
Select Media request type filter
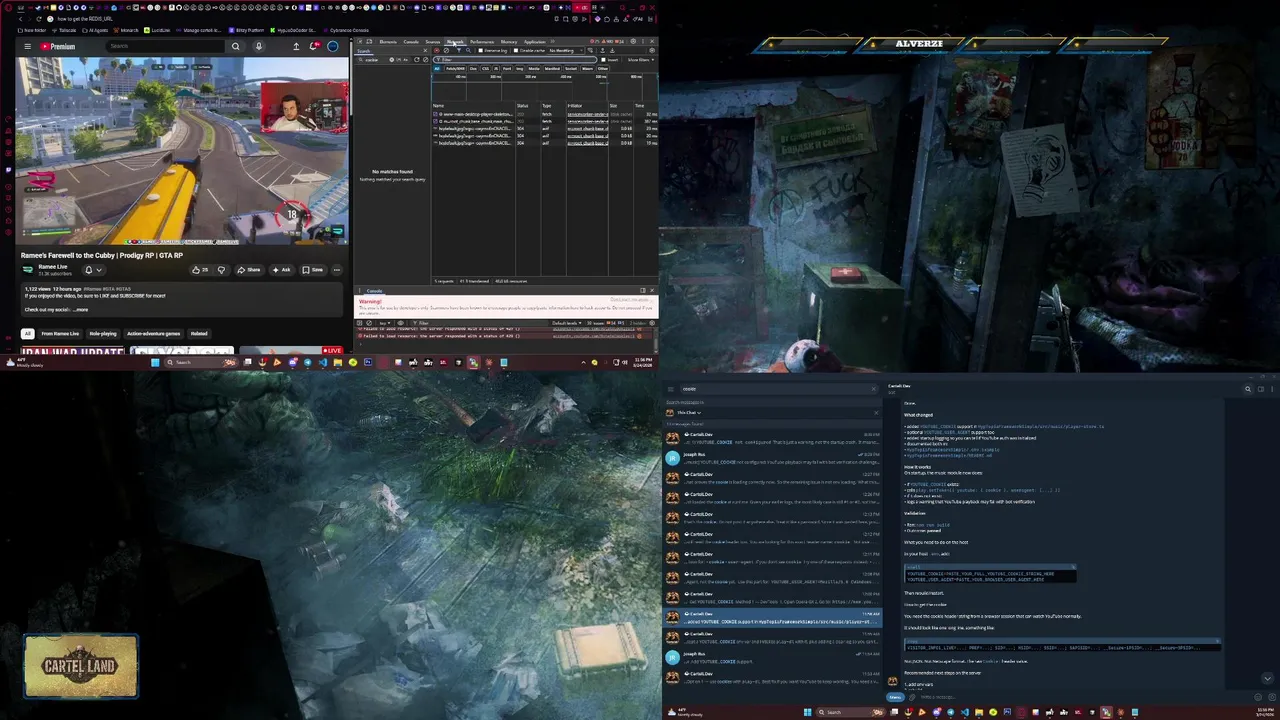[534, 69]
